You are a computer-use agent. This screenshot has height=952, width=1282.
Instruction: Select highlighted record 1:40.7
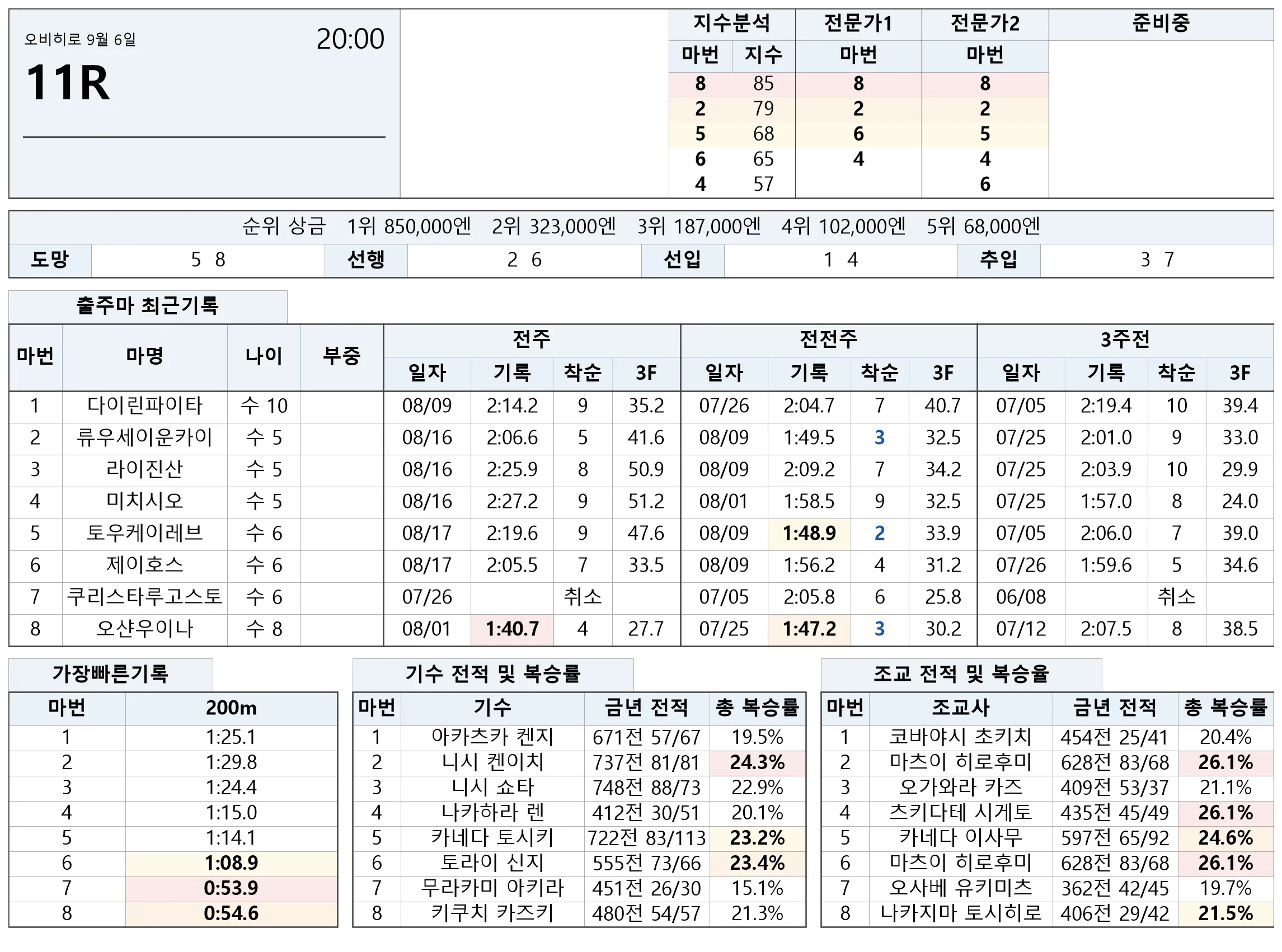click(512, 629)
